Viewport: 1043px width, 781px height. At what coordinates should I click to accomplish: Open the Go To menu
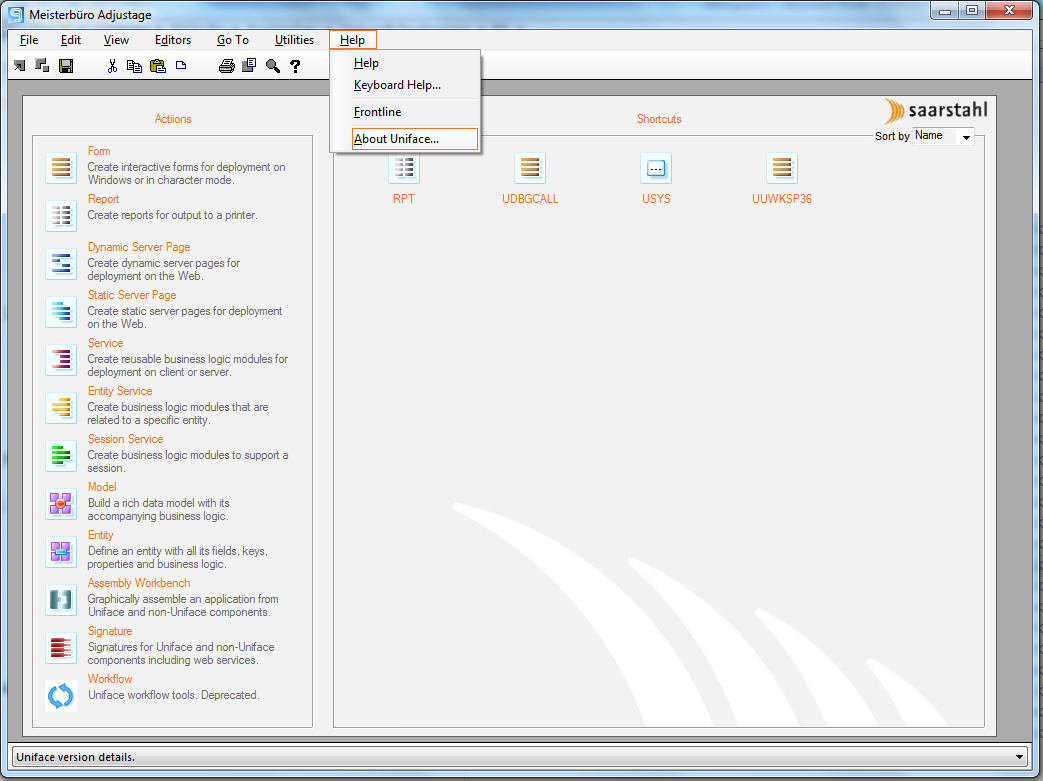pyautogui.click(x=233, y=40)
